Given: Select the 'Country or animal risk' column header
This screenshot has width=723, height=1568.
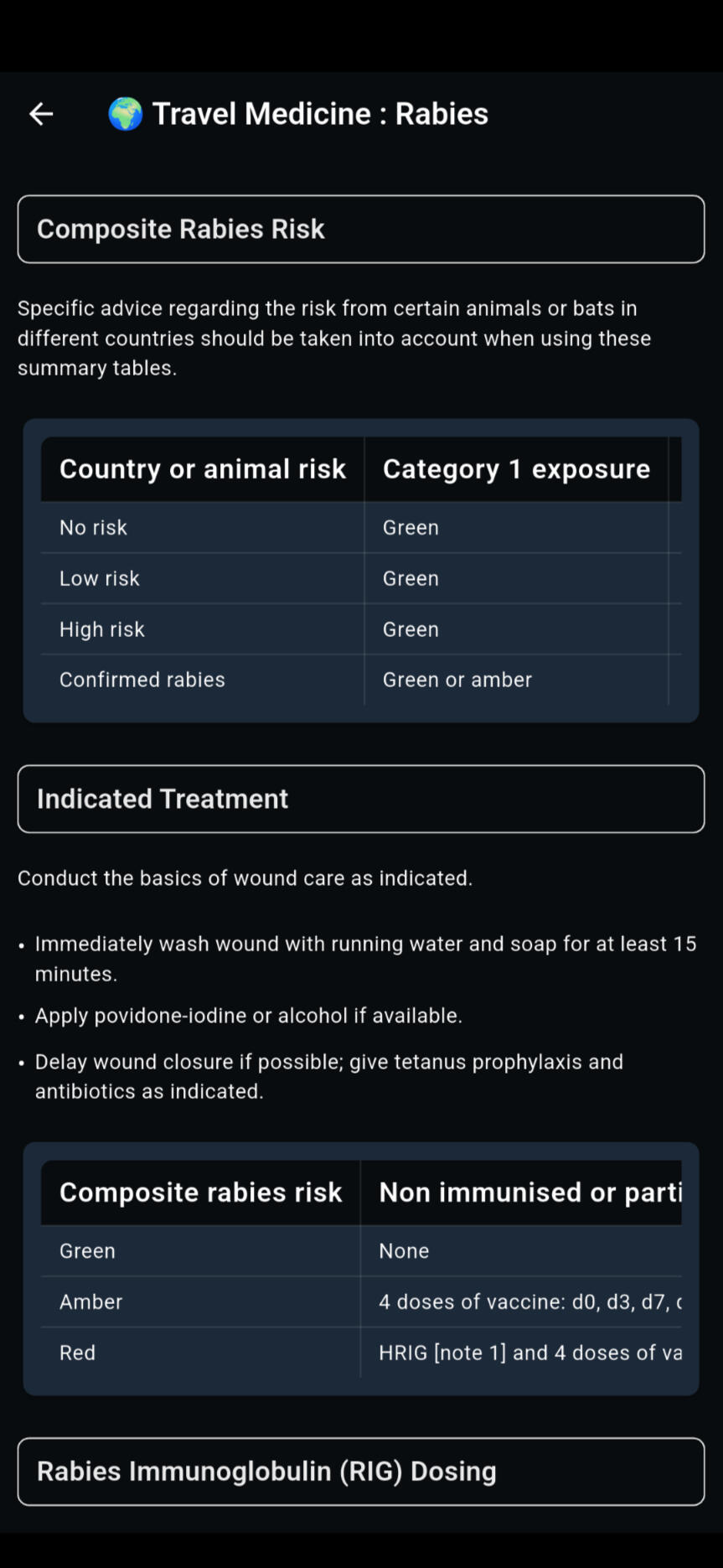Looking at the screenshot, I should coord(202,469).
